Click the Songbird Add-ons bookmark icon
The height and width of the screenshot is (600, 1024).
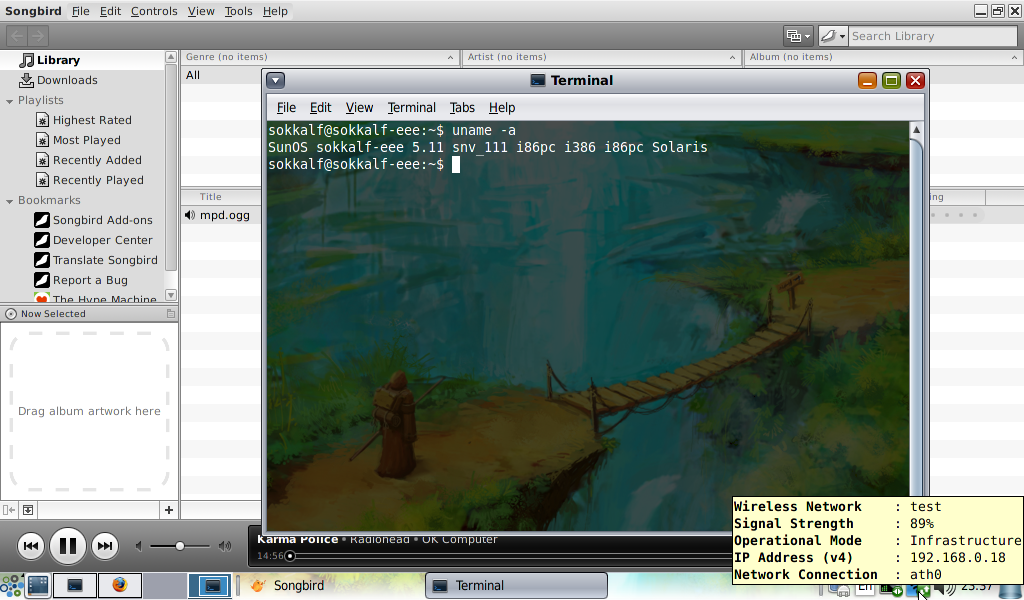42,220
